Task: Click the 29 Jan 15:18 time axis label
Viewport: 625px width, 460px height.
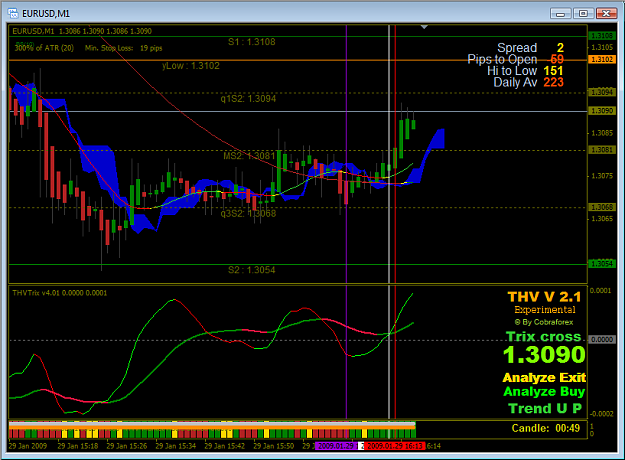Action: tap(78, 446)
